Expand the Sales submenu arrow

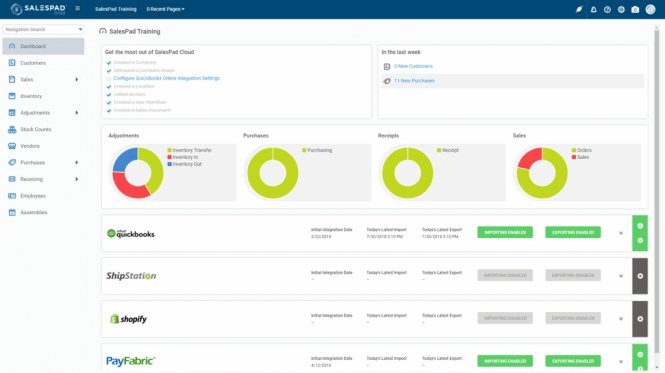tap(77, 79)
